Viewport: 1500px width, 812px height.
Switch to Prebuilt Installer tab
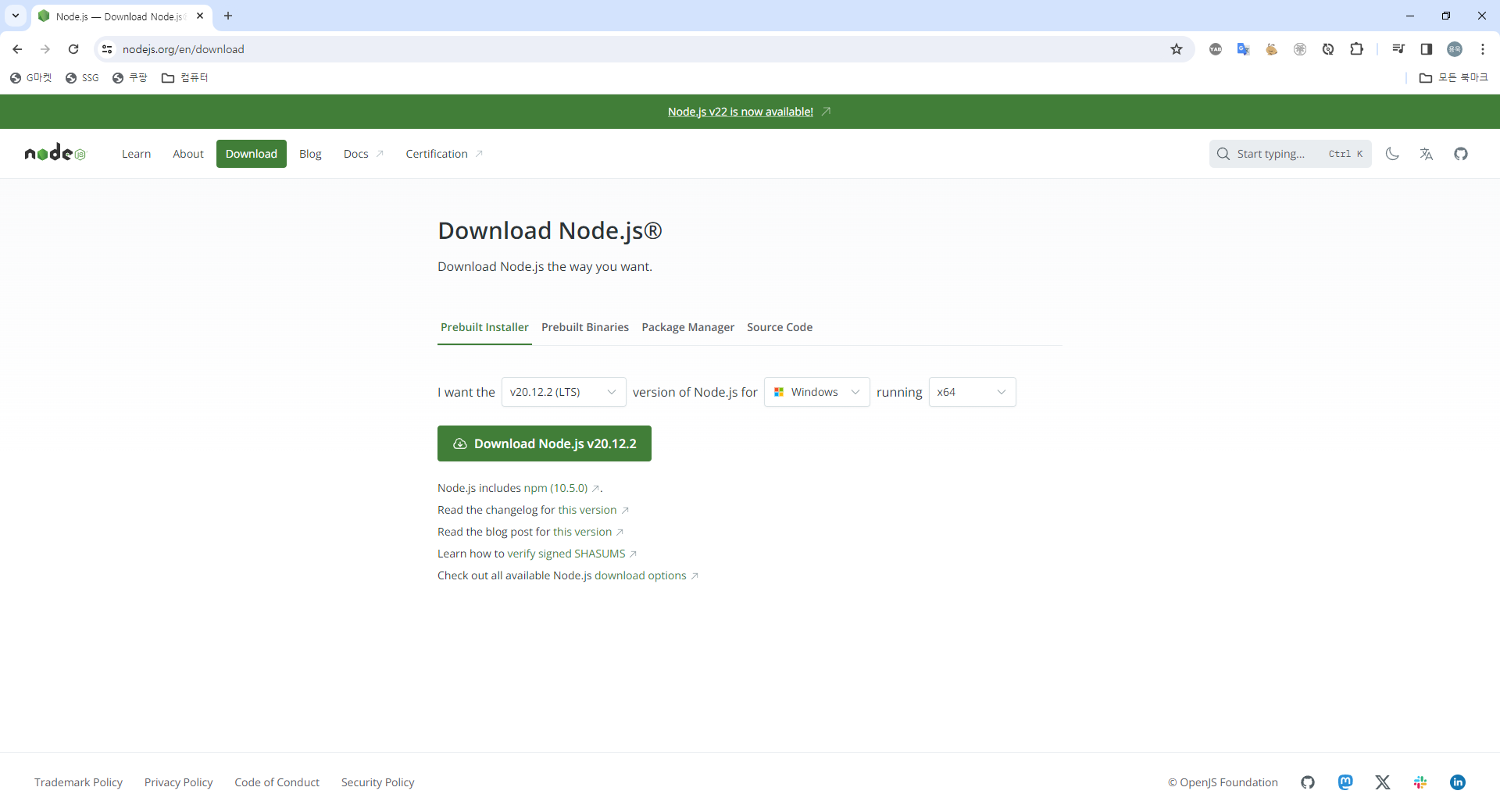point(484,327)
